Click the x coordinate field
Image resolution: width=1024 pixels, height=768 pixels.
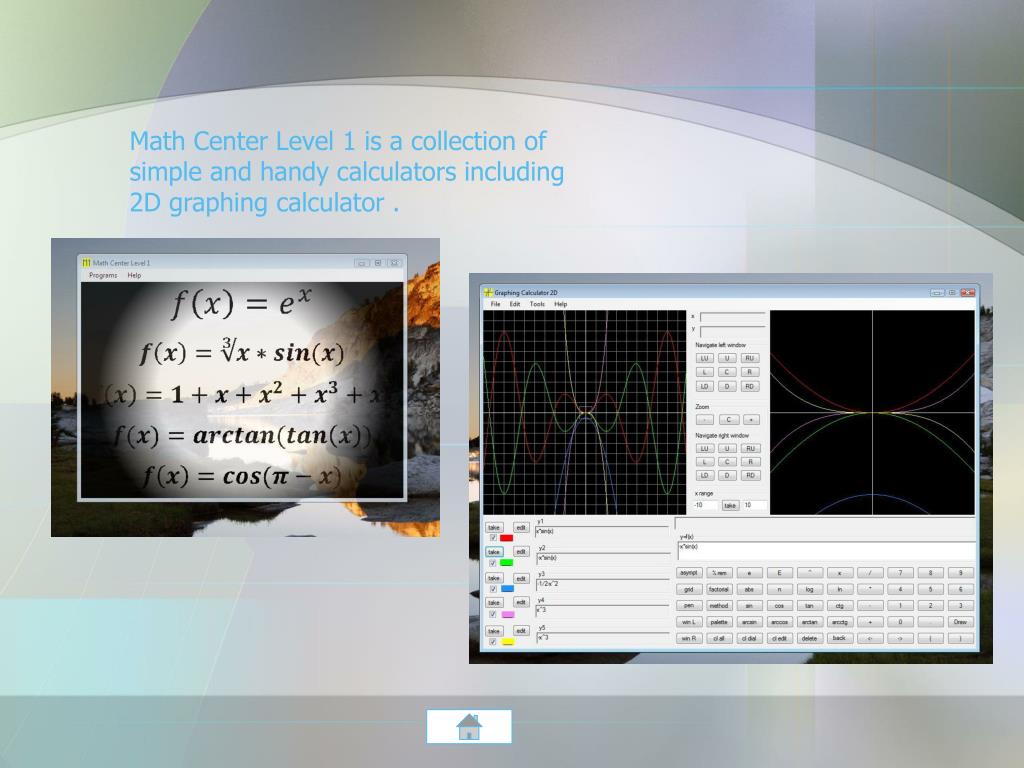click(x=732, y=317)
